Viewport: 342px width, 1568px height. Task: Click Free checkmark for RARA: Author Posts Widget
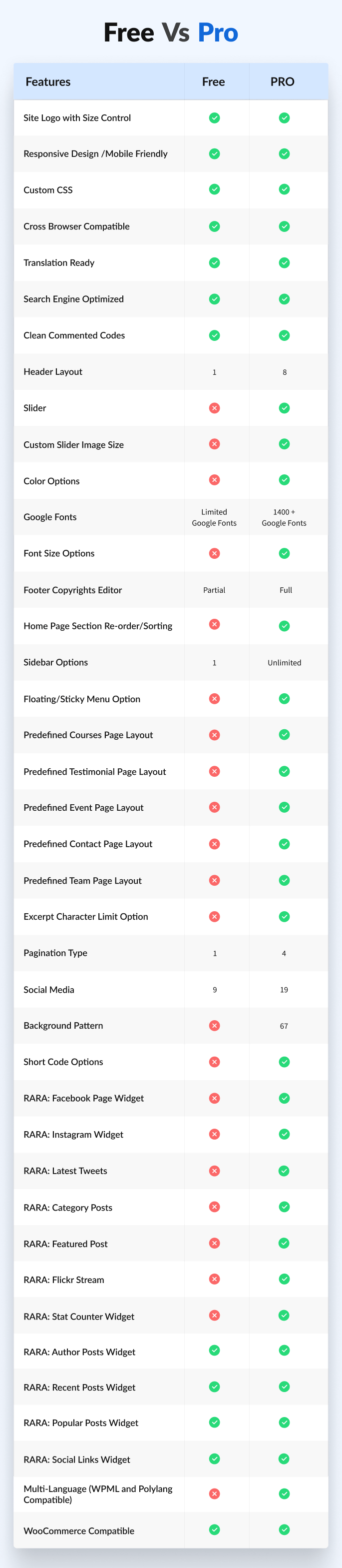click(214, 1350)
